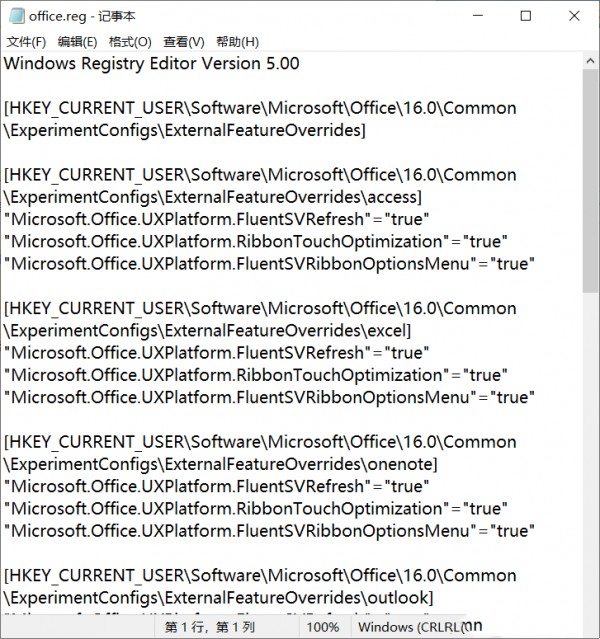This screenshot has width=600, height=639.
Task: Click RibbonTouchOptimization line under the excel key
Action: pyautogui.click(x=256, y=375)
